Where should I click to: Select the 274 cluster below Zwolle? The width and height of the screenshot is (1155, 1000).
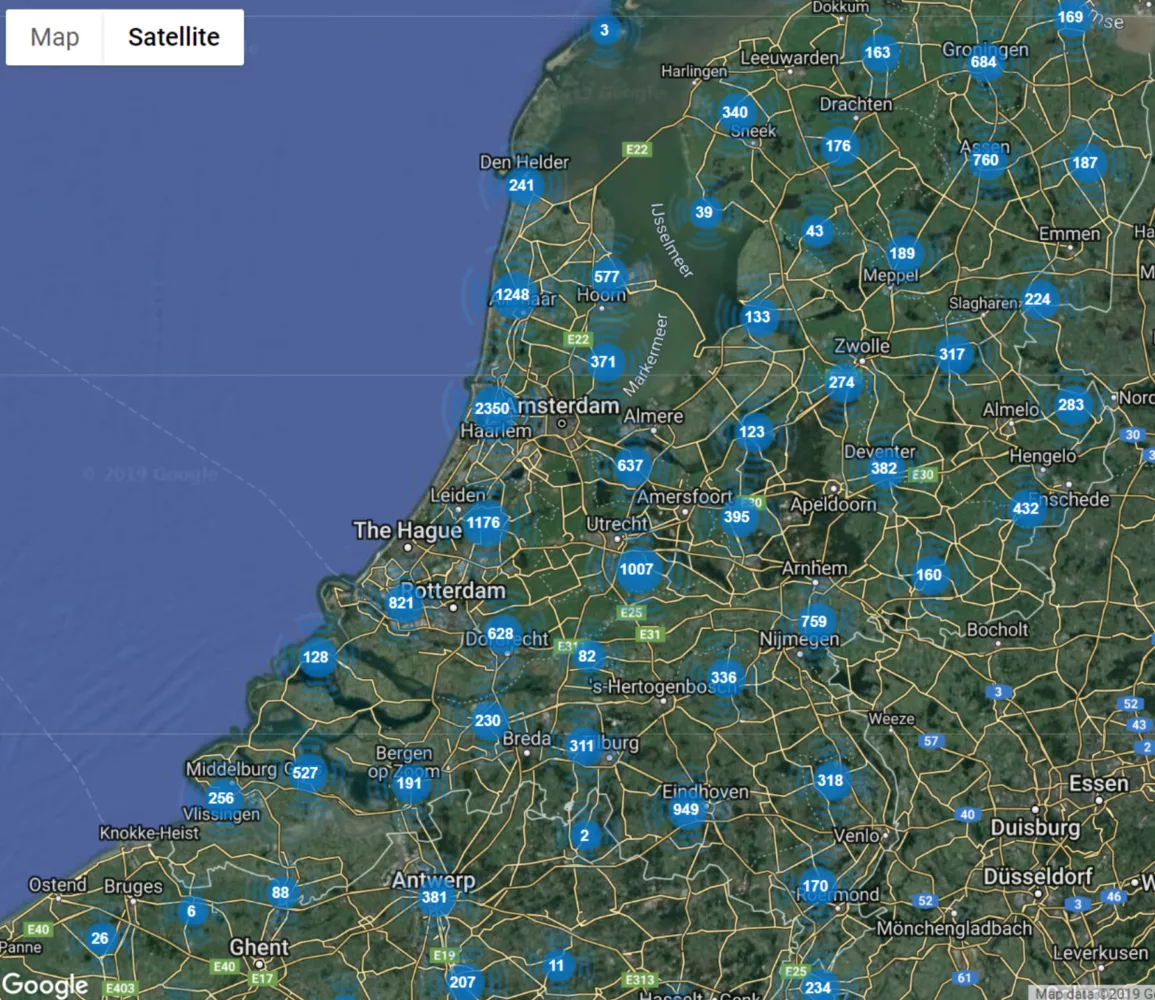coord(841,382)
